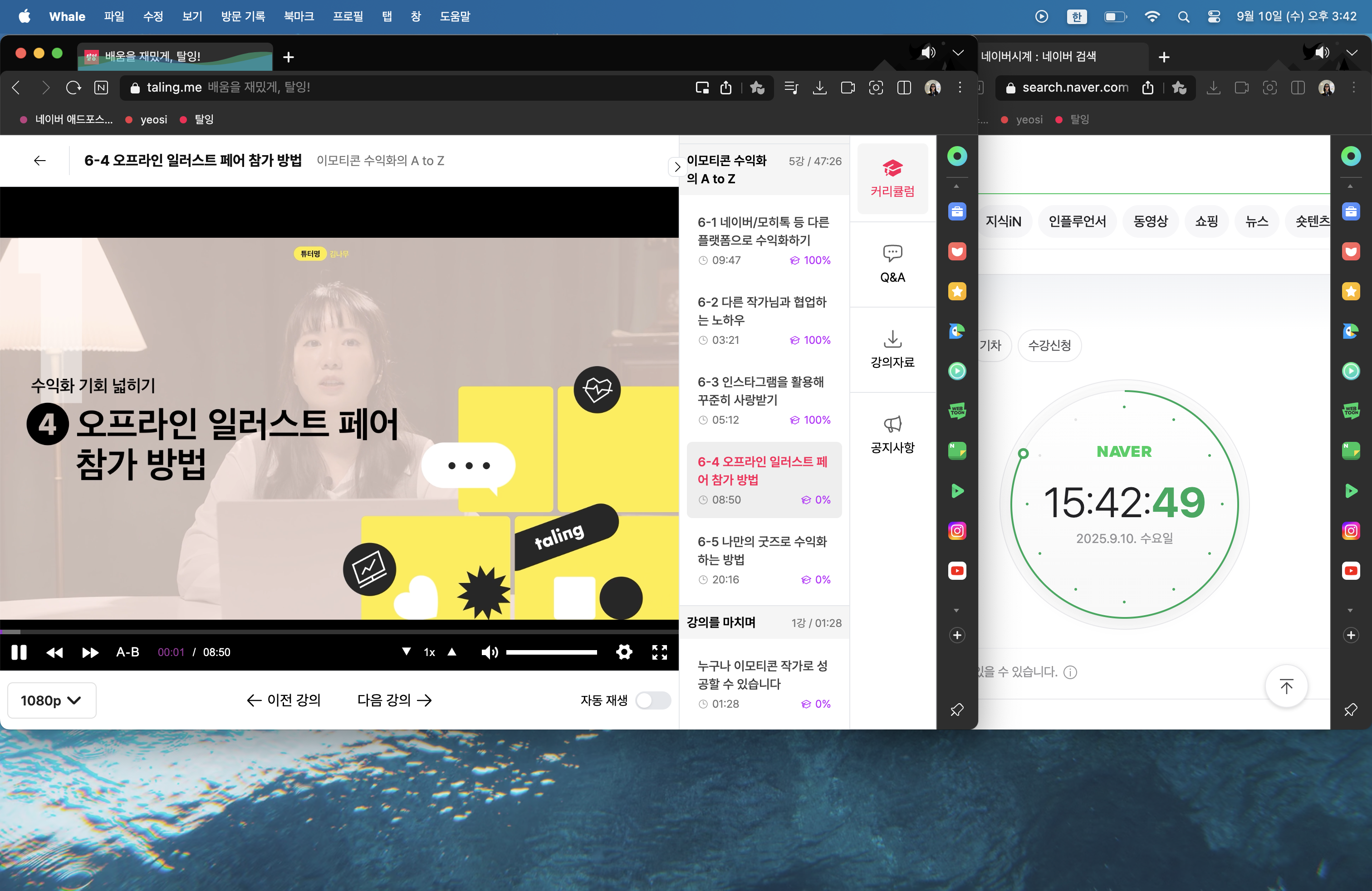This screenshot has height=891, width=1372.
Task: Adjust the video volume slider
Action: [x=551, y=652]
